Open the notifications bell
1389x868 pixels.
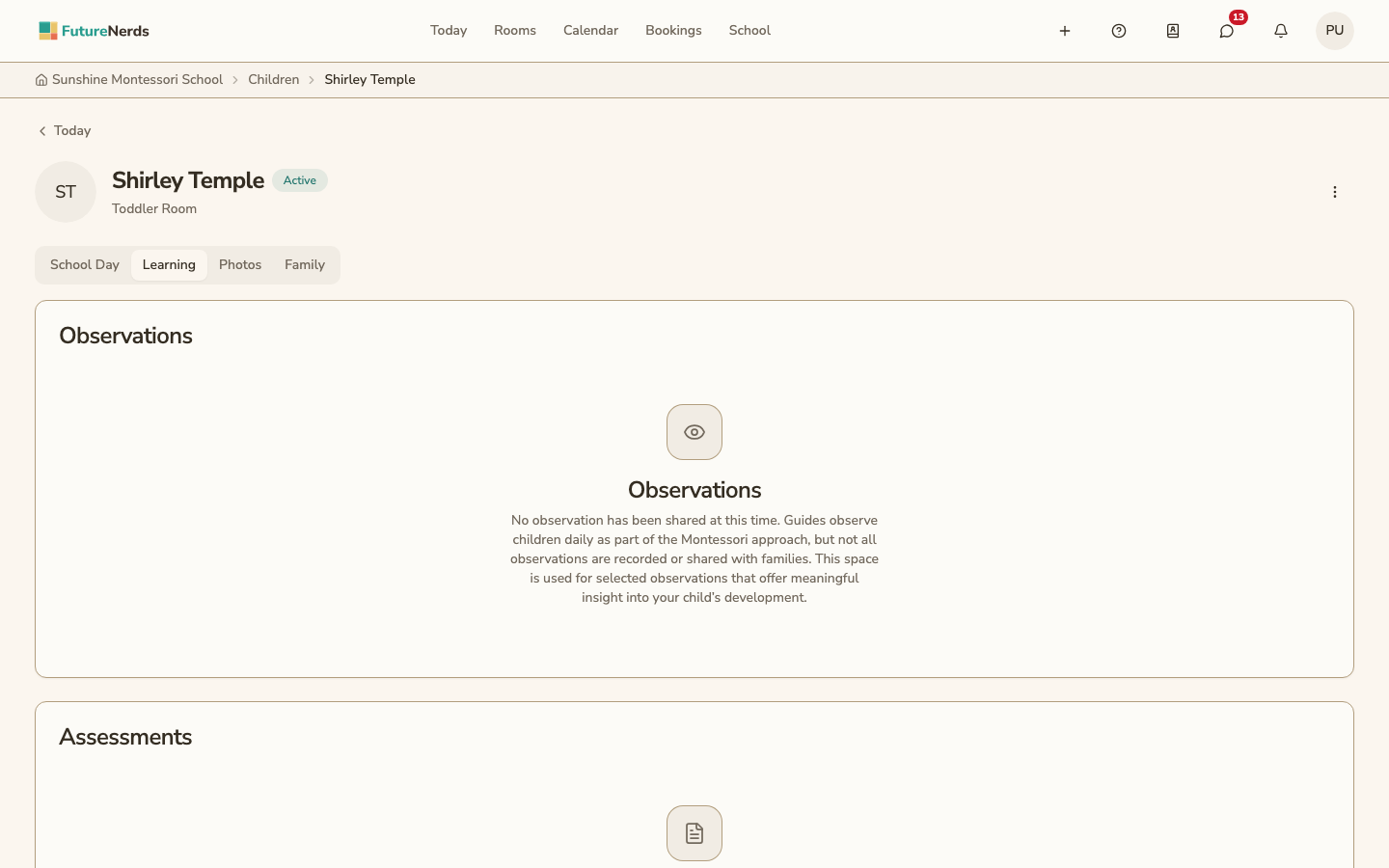point(1281,31)
